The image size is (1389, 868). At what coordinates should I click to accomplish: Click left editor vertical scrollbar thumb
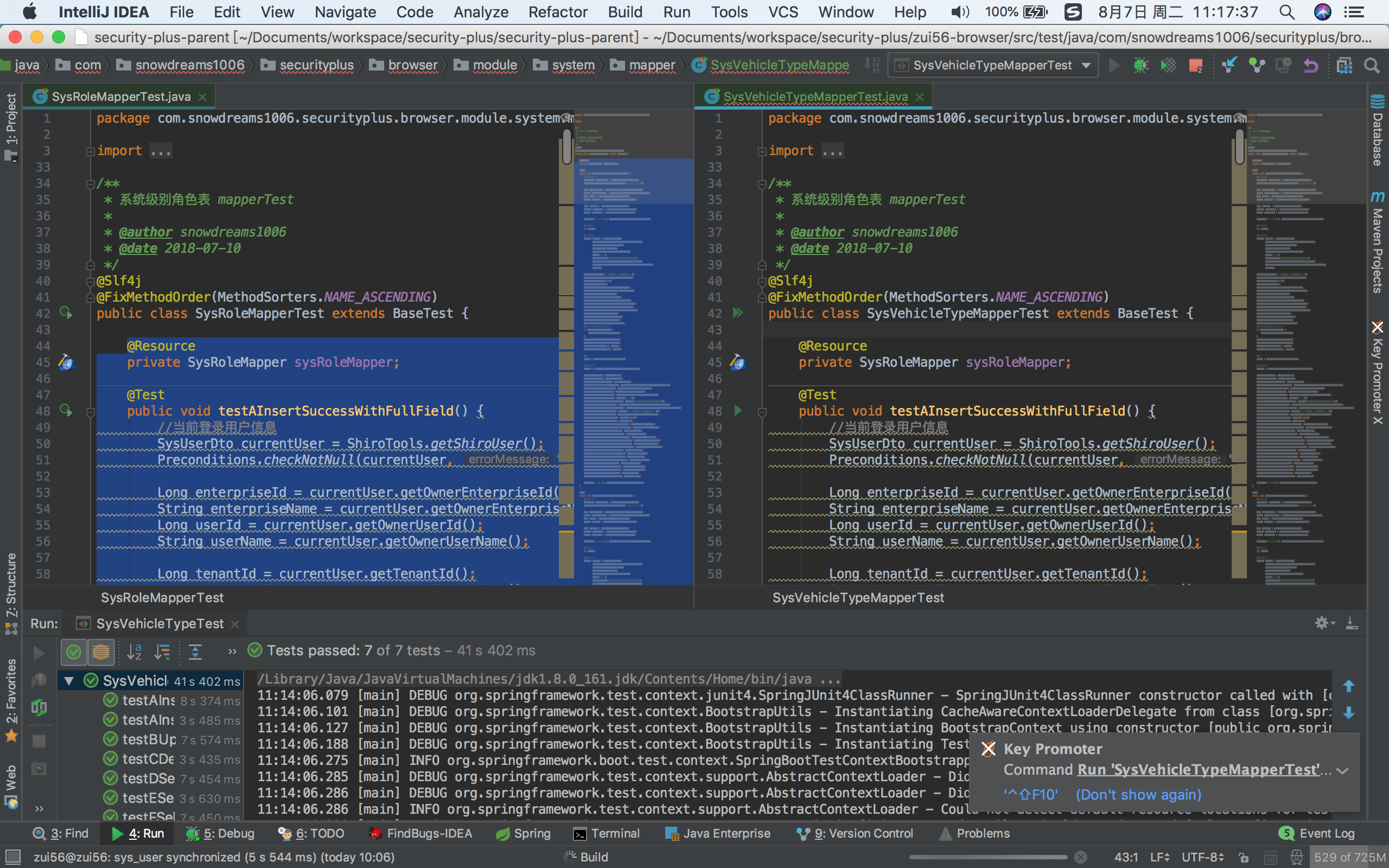567,146
